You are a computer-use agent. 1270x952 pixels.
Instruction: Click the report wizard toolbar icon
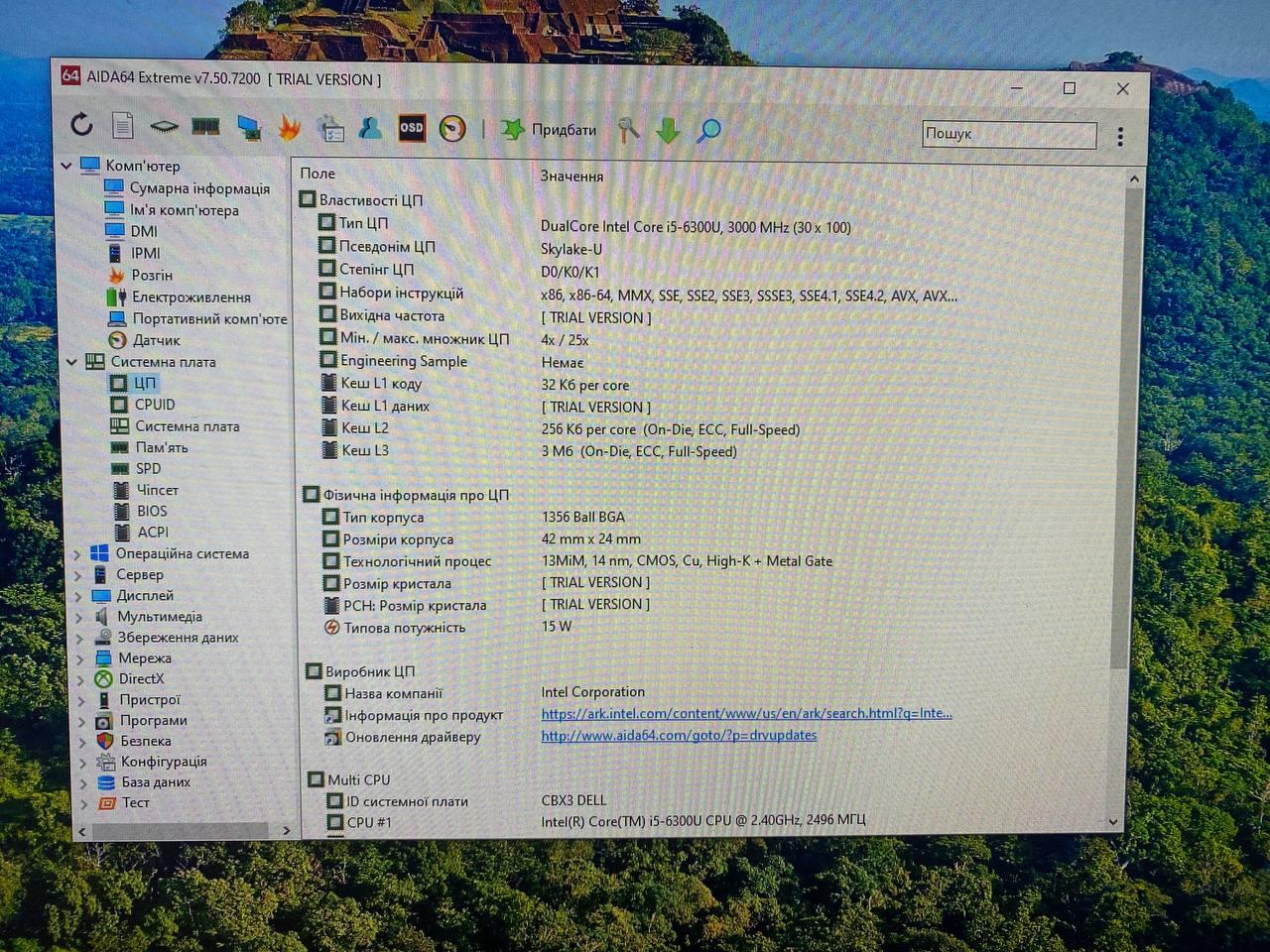[x=329, y=128]
